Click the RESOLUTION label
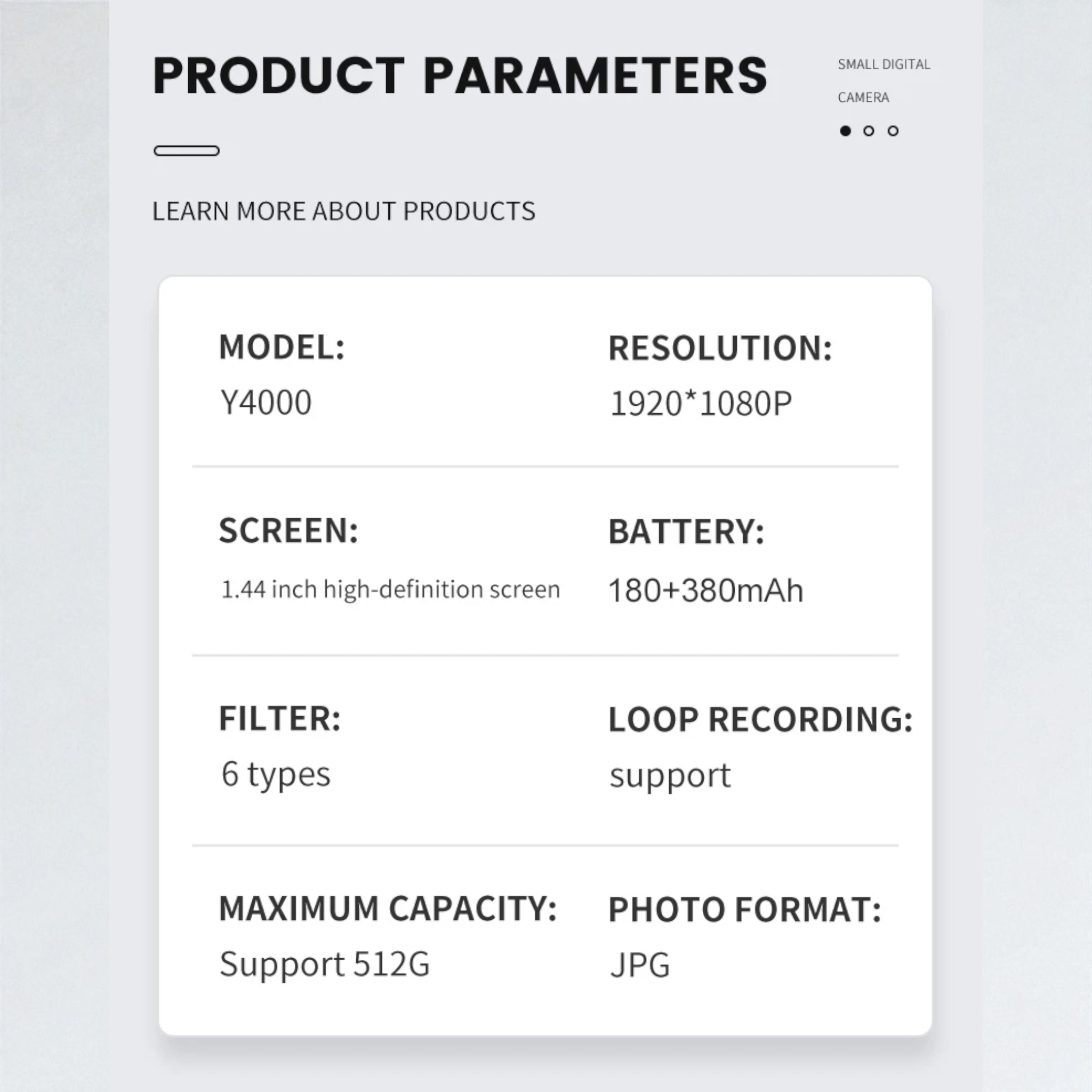The height and width of the screenshot is (1092, 1092). click(720, 348)
